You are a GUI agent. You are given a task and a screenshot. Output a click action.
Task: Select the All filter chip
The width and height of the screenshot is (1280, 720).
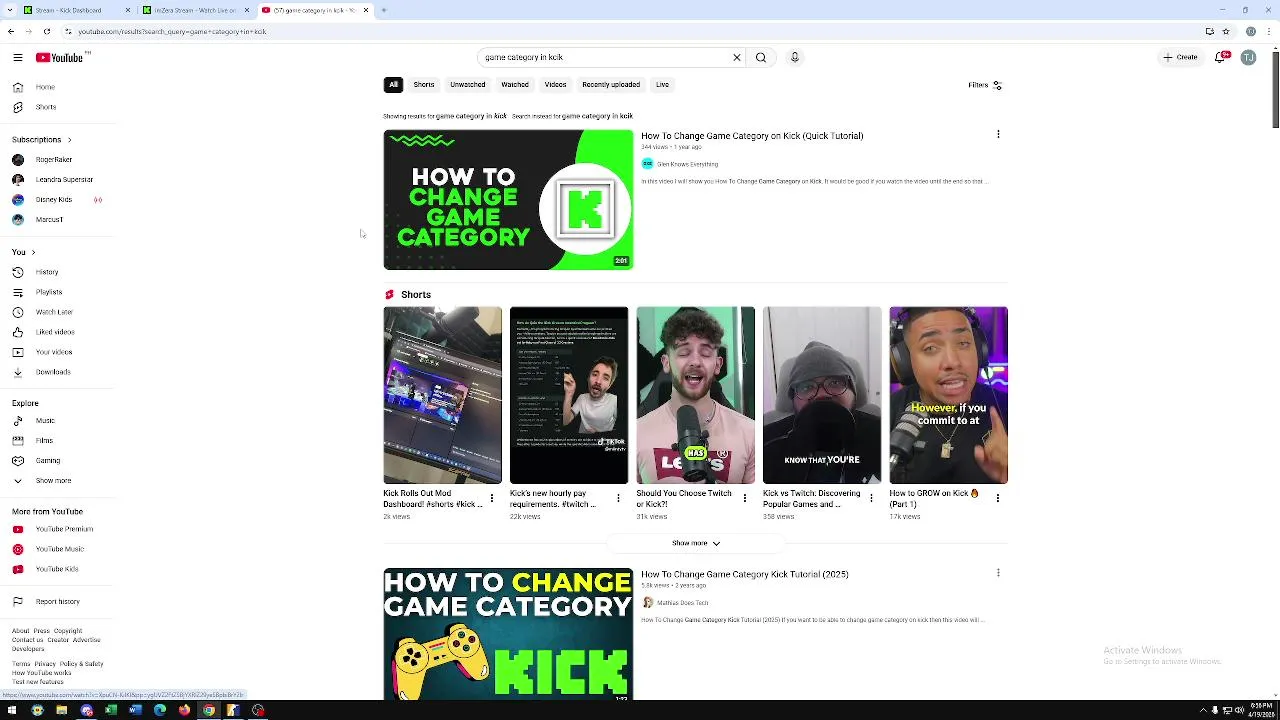pyautogui.click(x=393, y=85)
